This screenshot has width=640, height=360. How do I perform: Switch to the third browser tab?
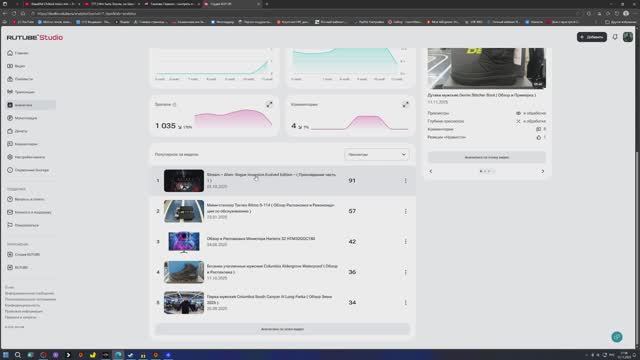[x=172, y=4]
